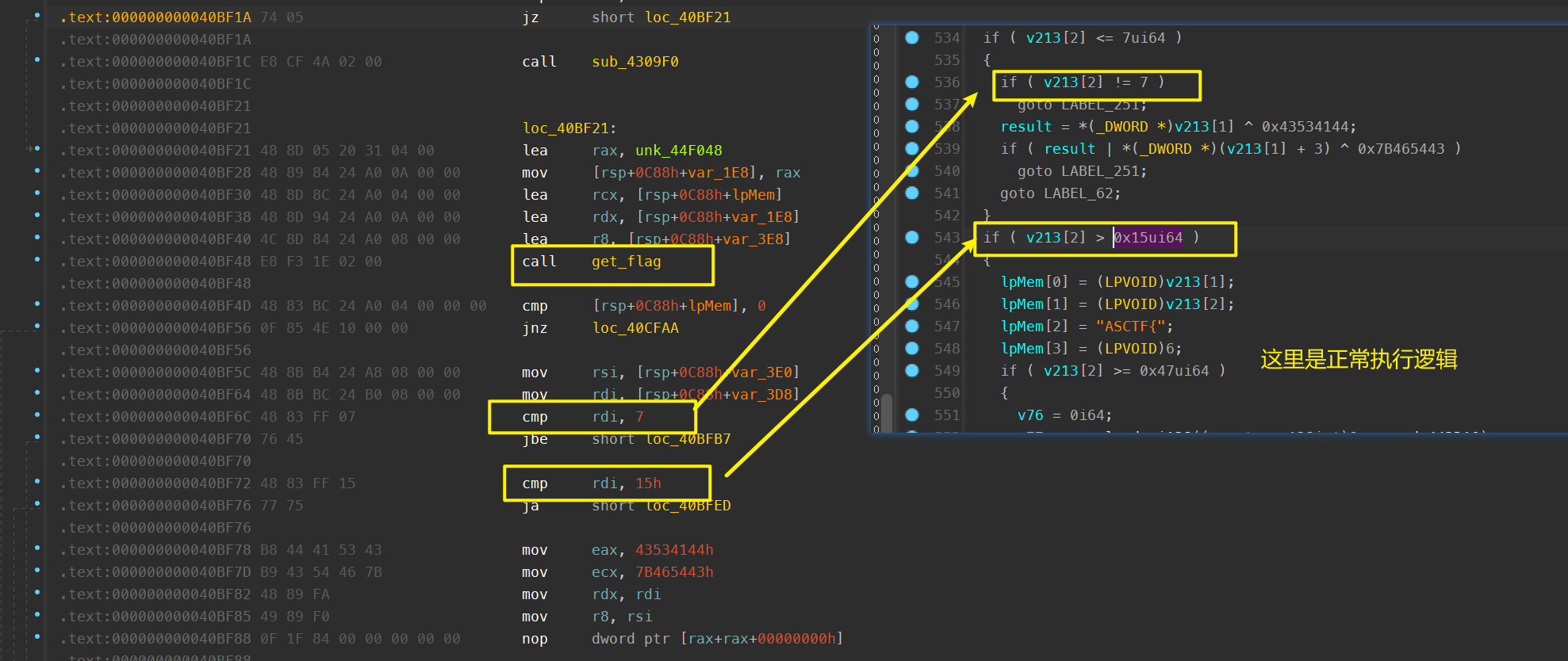
Task: Select highlighted 0x15ui64 constant on line 543
Action: pos(1148,237)
